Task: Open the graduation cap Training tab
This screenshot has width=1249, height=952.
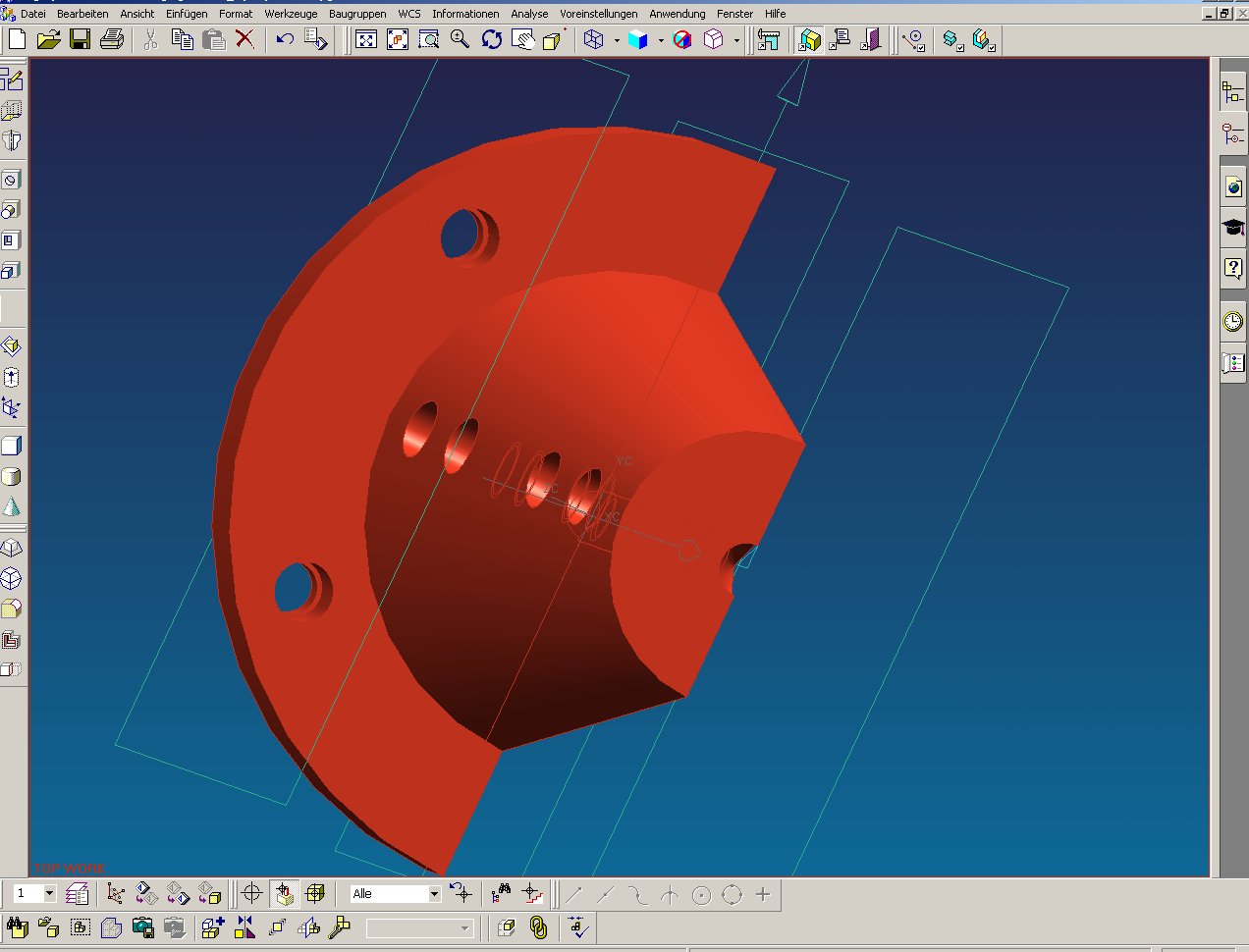Action: click(1233, 228)
